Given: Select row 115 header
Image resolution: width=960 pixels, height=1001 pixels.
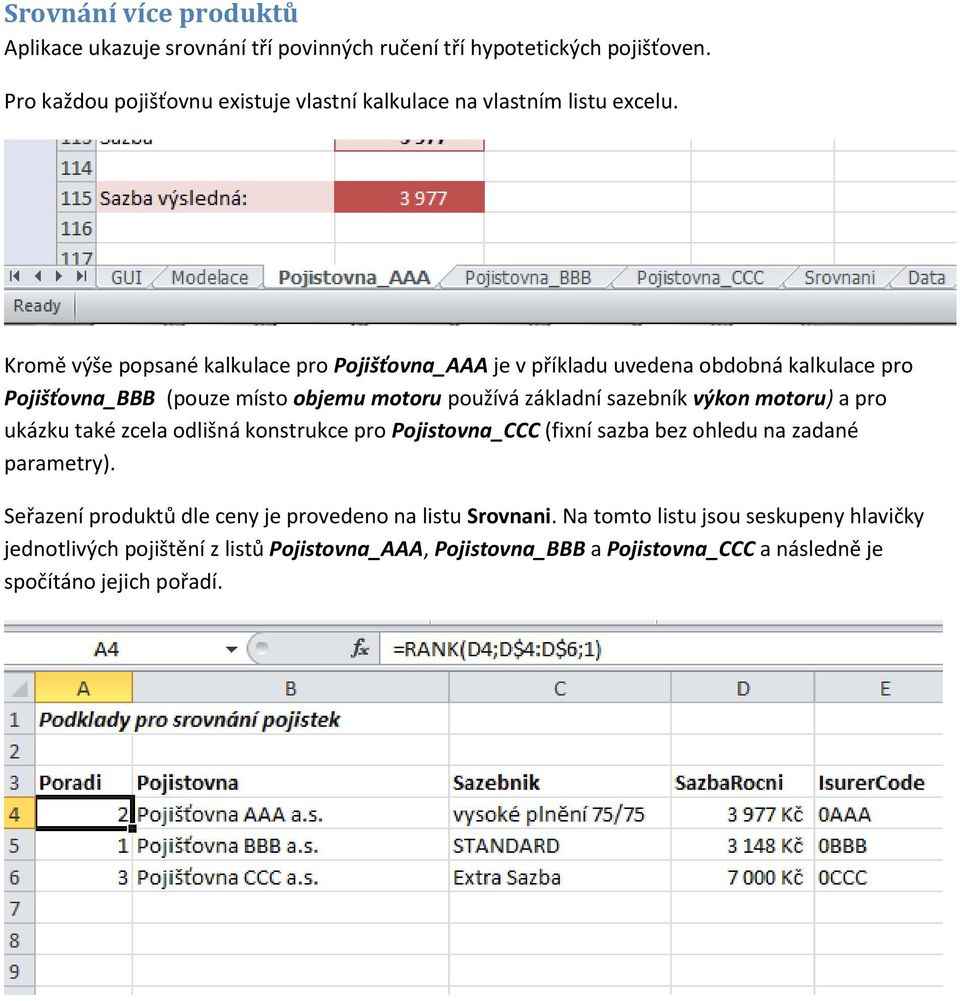Looking at the screenshot, I should click(x=76, y=198).
